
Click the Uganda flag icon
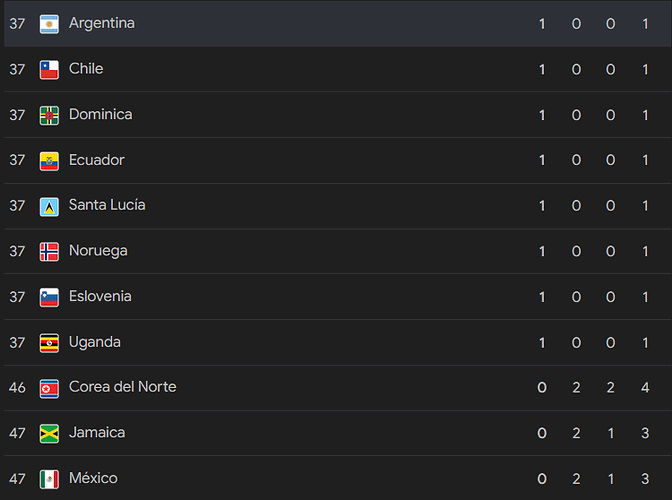(49, 343)
